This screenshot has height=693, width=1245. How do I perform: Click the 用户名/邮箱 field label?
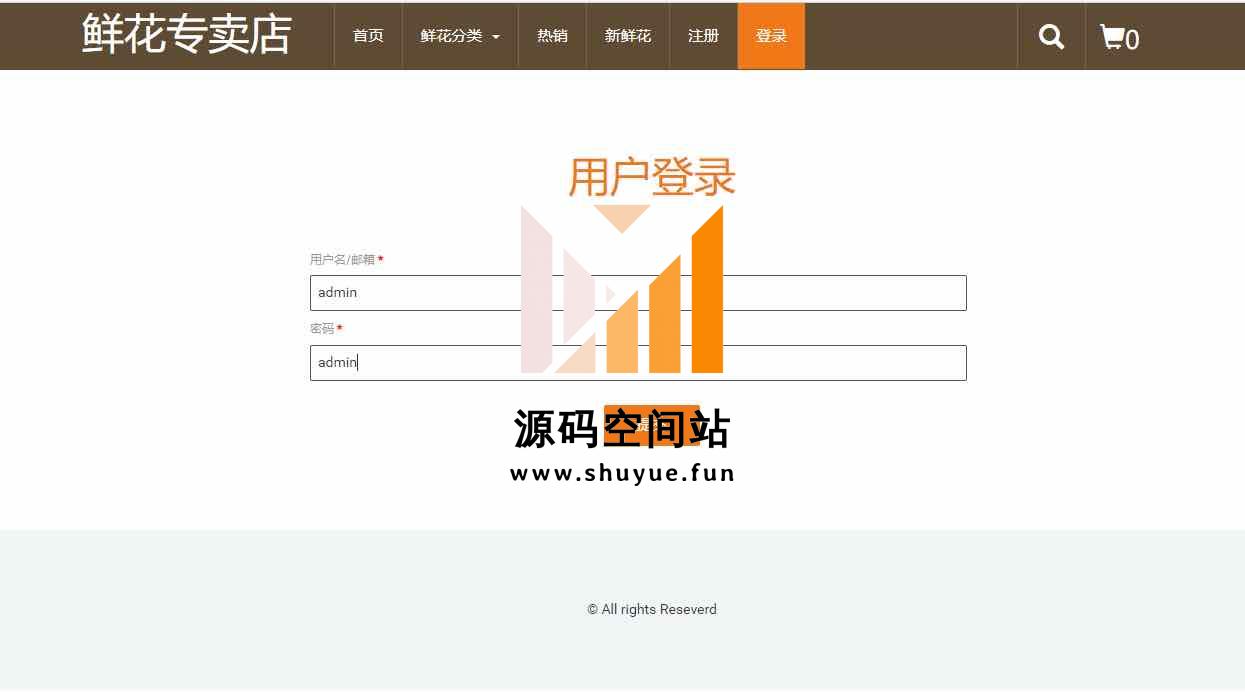(x=342, y=260)
